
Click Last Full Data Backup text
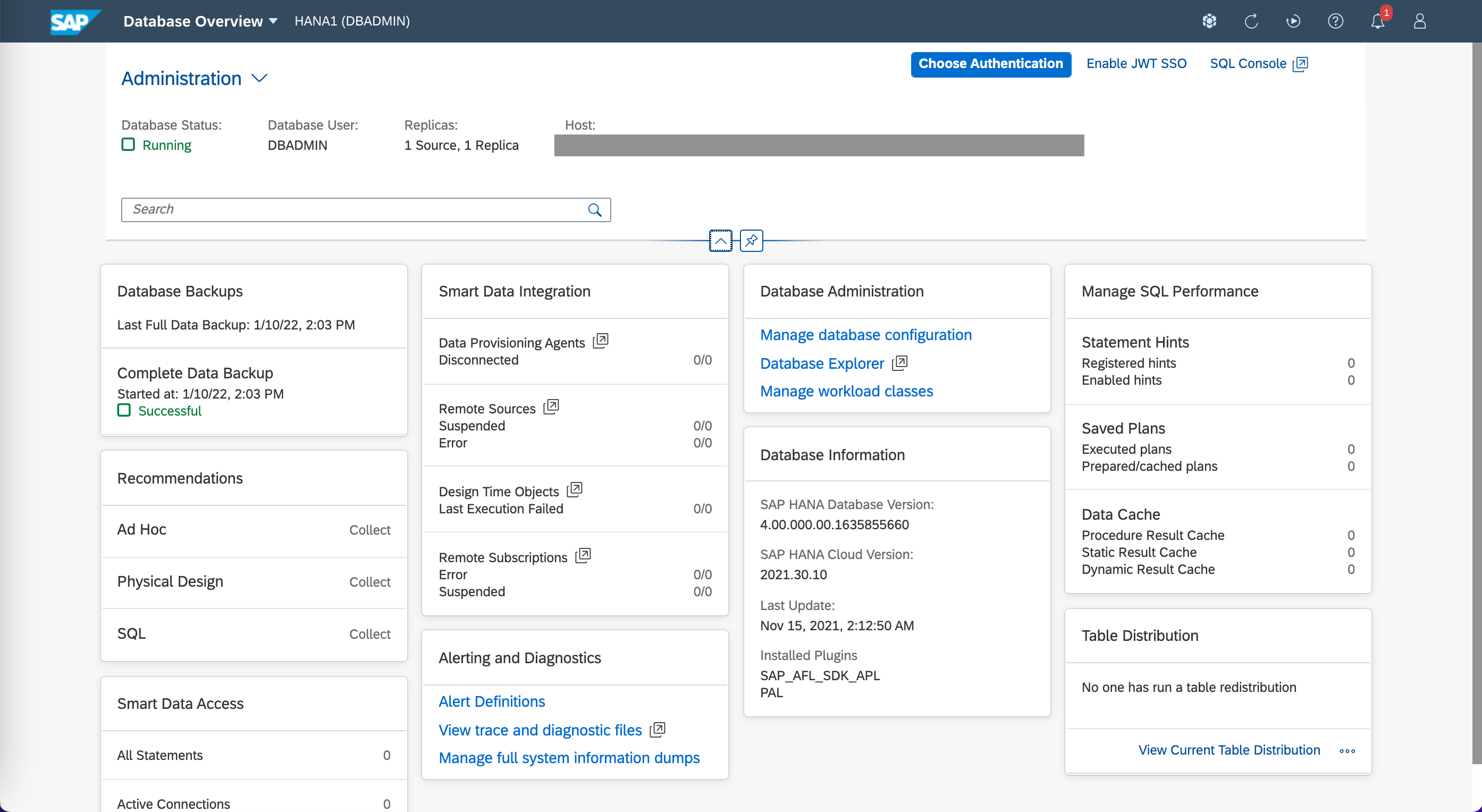point(236,325)
